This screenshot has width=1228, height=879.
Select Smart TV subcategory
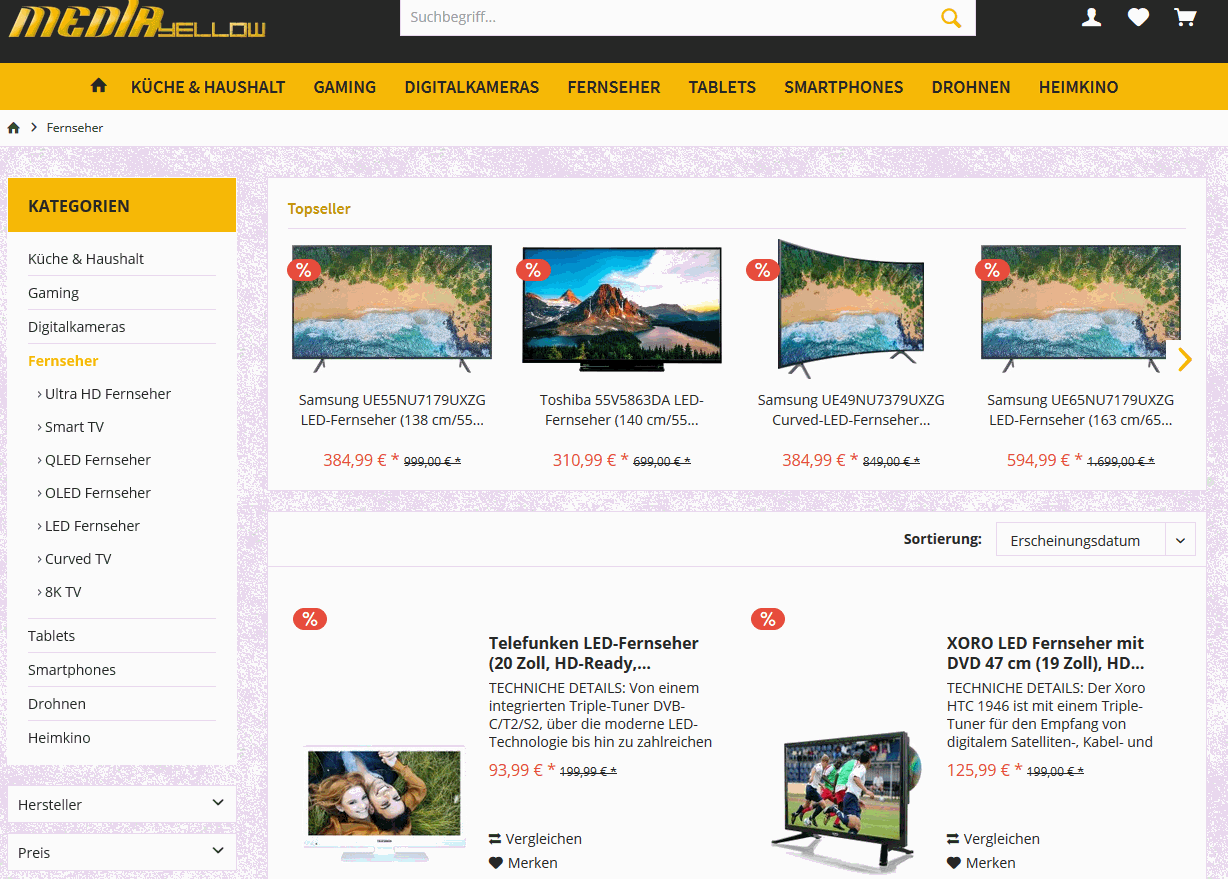coord(74,427)
